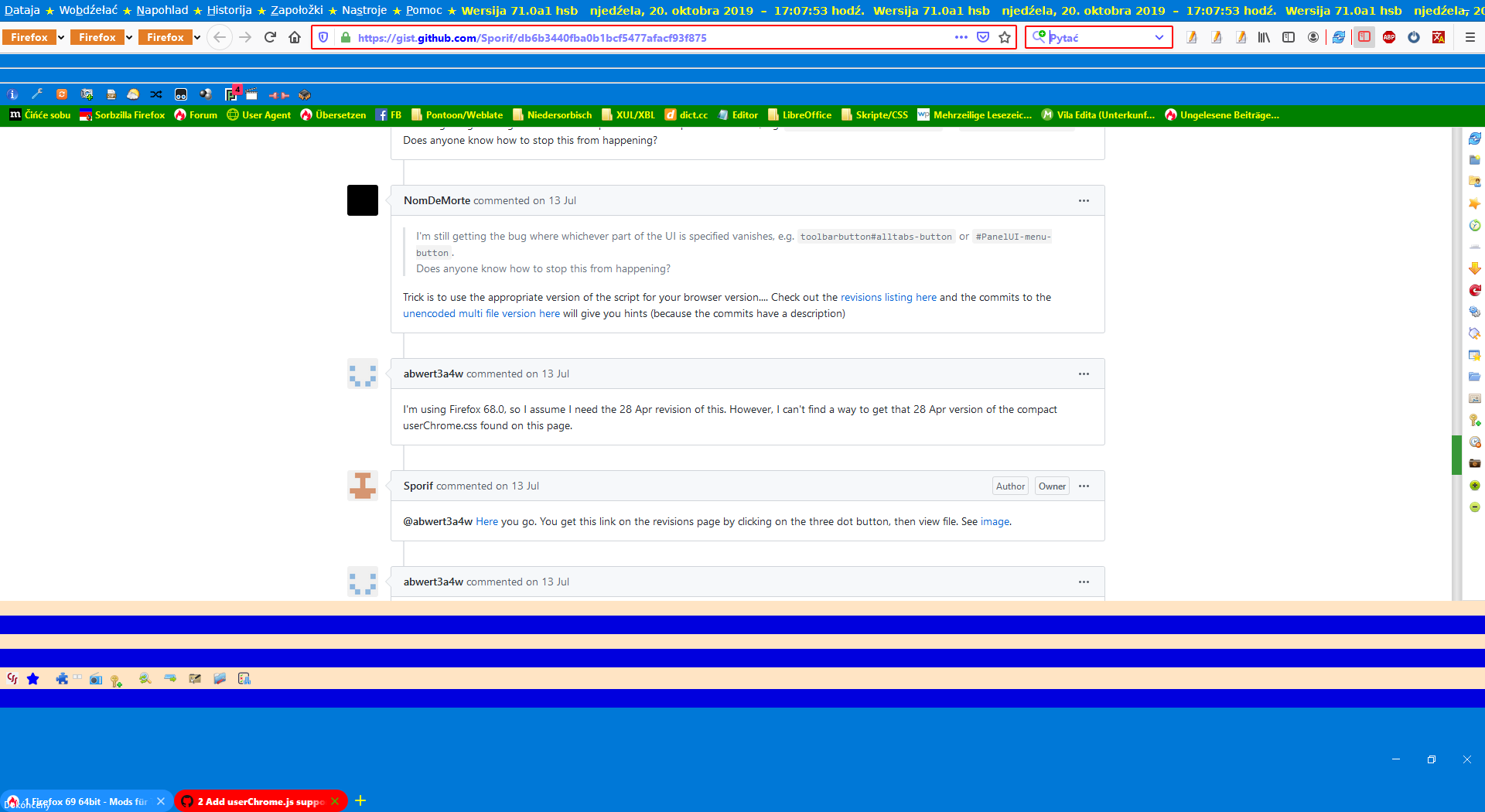Screen dimensions: 1485x812
Task: Open Adblock Plus extension
Action: coord(1389,37)
